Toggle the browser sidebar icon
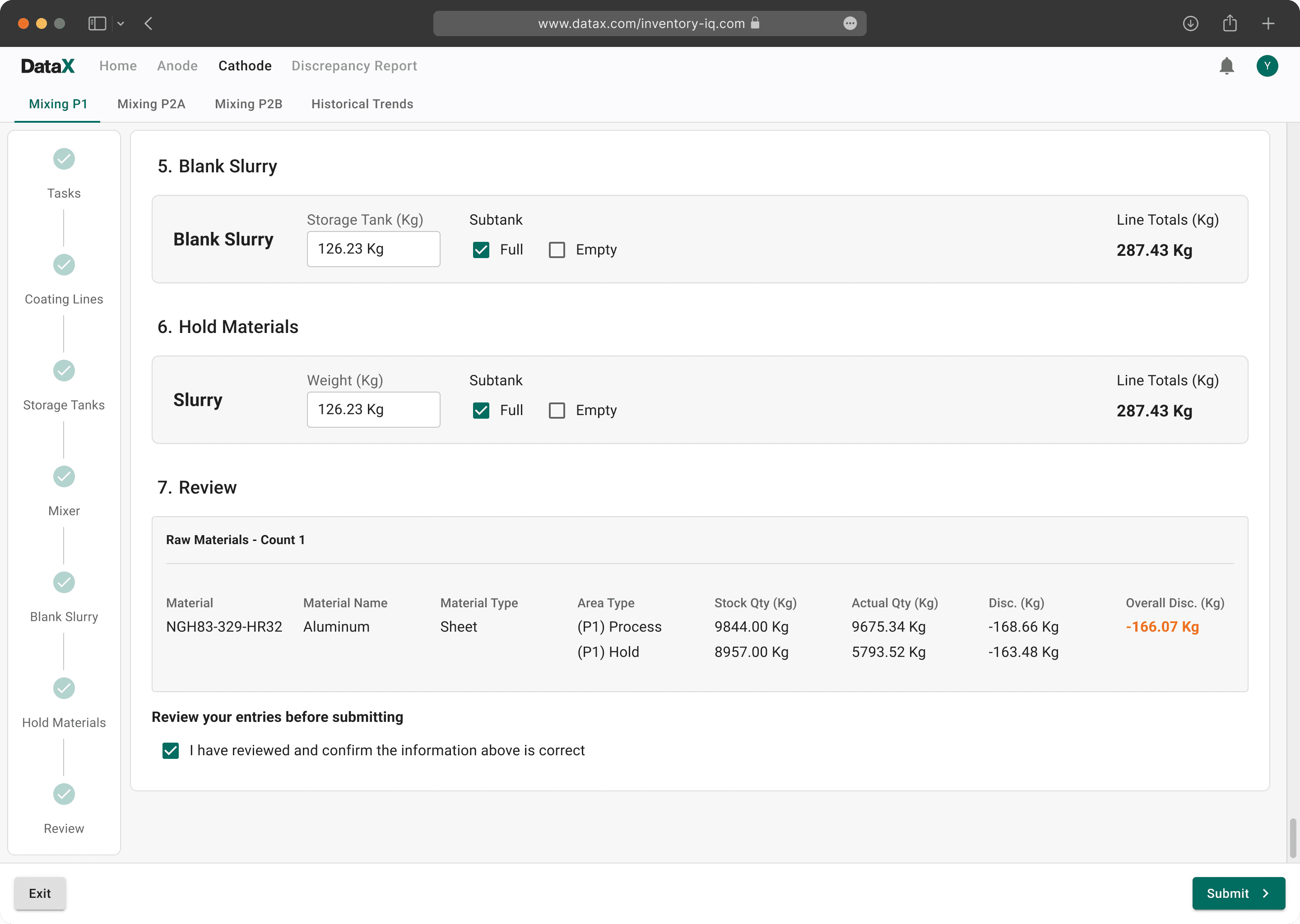 coord(97,23)
